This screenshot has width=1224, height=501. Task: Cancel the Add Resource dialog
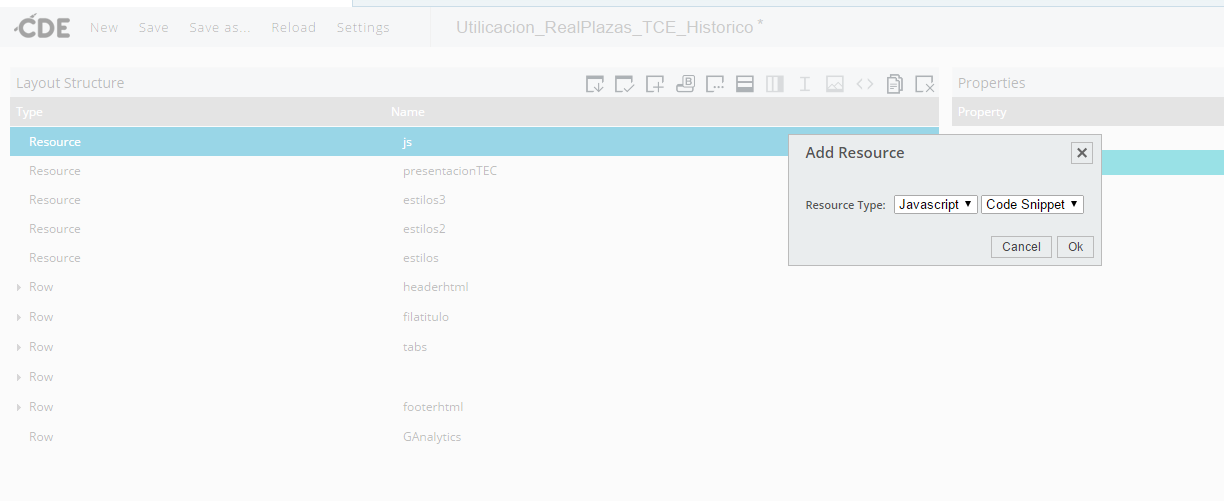1021,247
